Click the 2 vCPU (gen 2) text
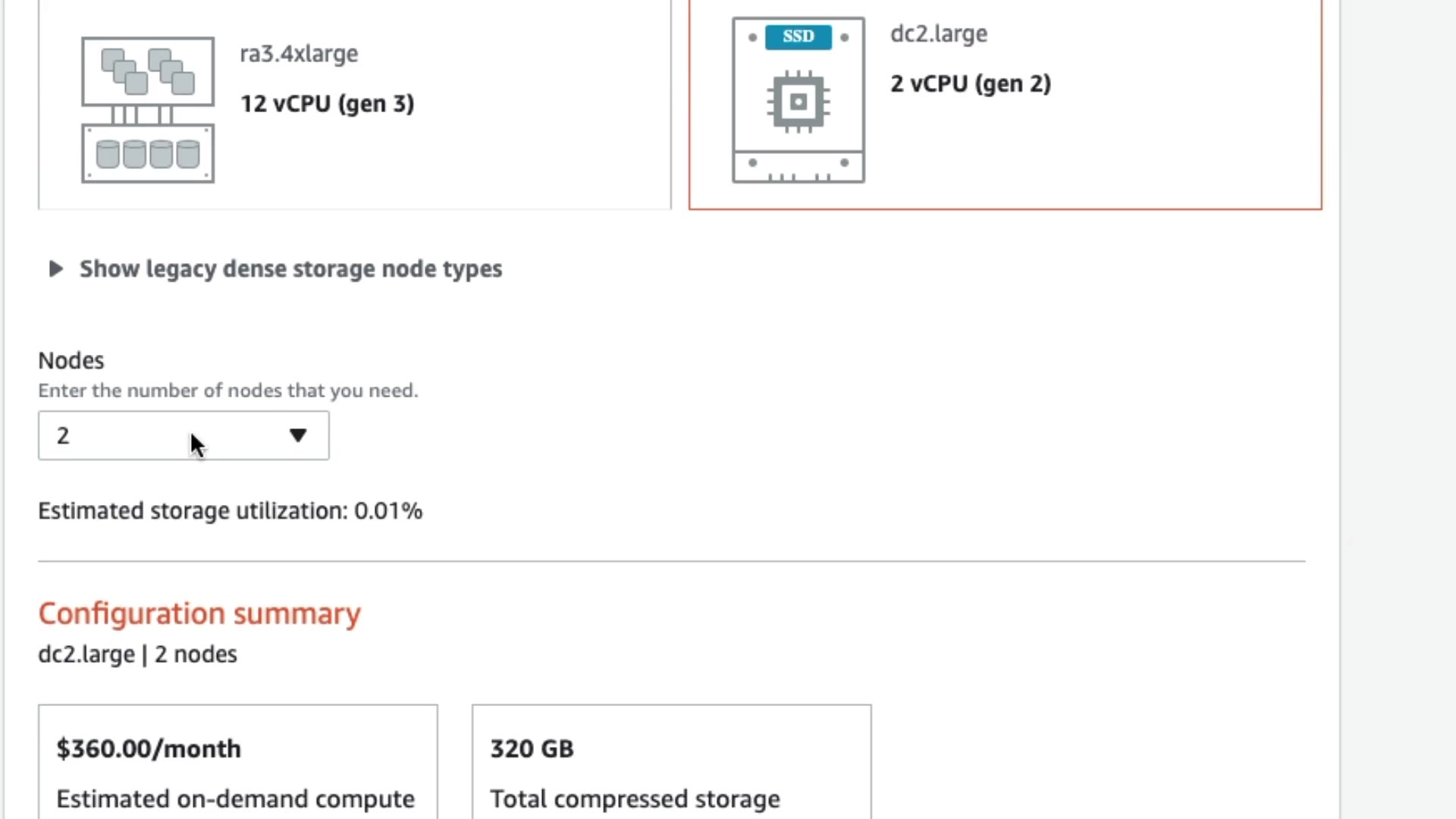 [x=971, y=83]
